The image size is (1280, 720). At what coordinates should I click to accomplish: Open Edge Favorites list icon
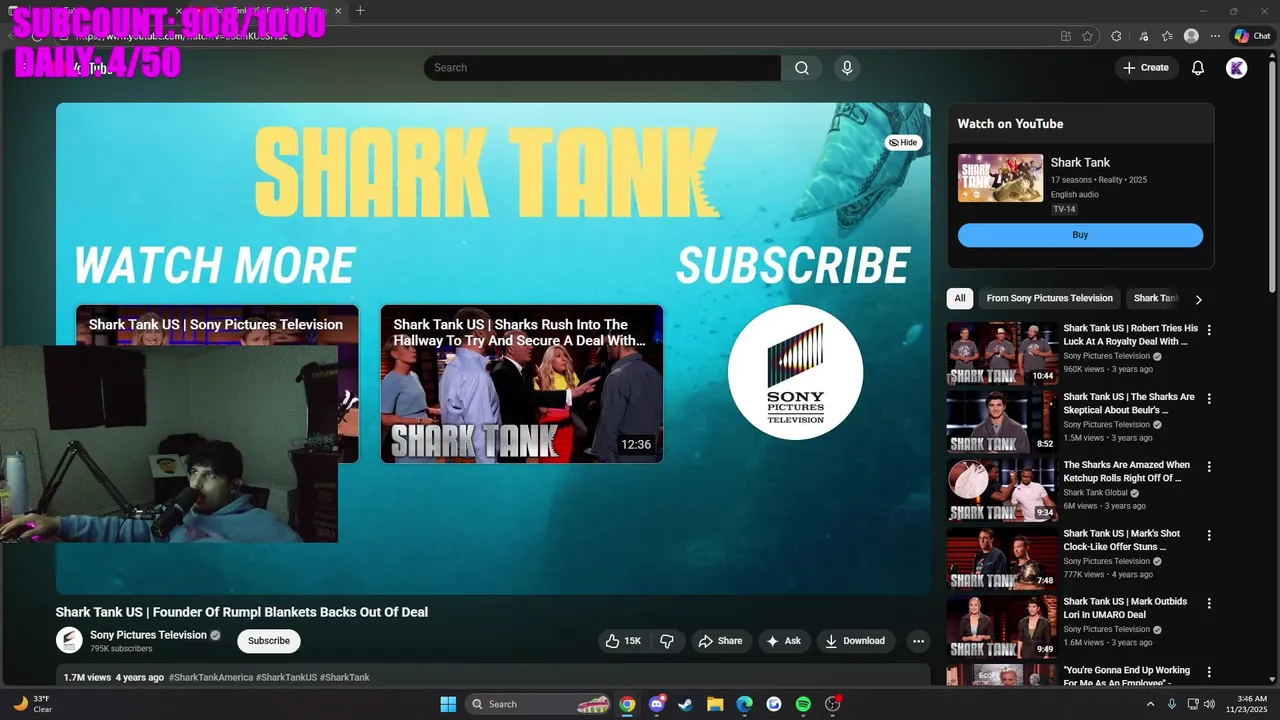point(1167,36)
